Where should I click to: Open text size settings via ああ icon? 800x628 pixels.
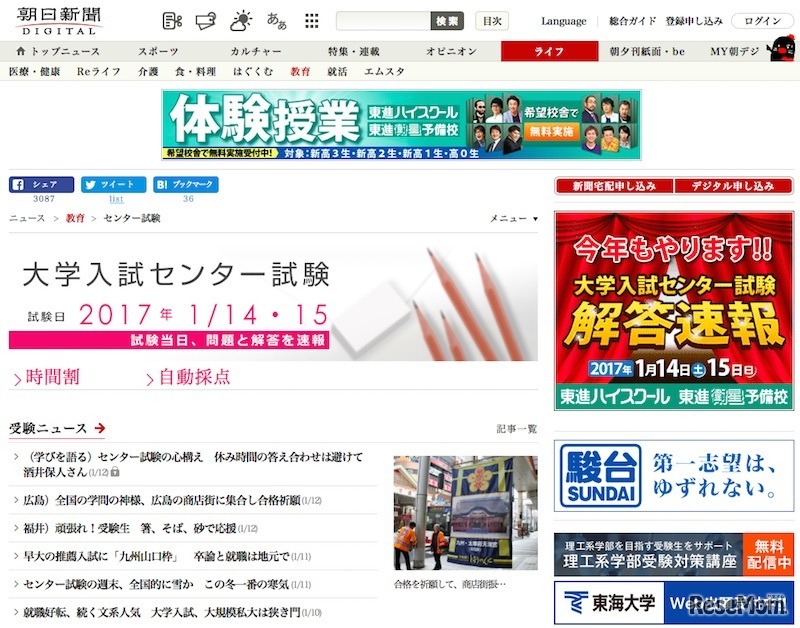pyautogui.click(x=277, y=20)
